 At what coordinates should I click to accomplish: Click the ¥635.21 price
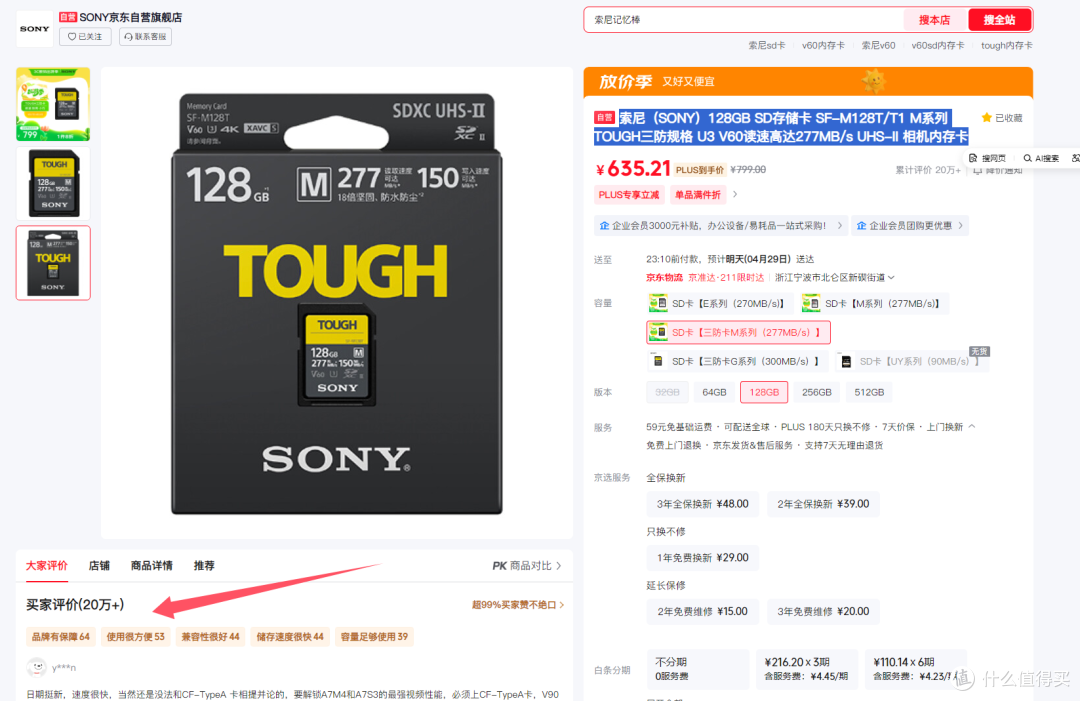[x=633, y=169]
